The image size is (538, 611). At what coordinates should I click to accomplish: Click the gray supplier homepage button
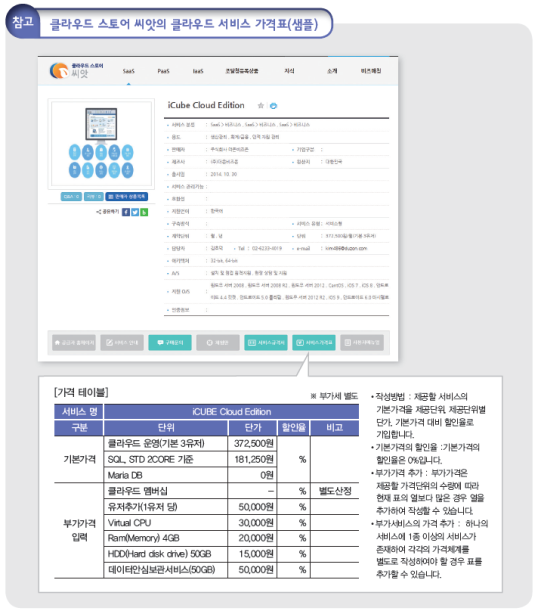pyautogui.click(x=74, y=343)
